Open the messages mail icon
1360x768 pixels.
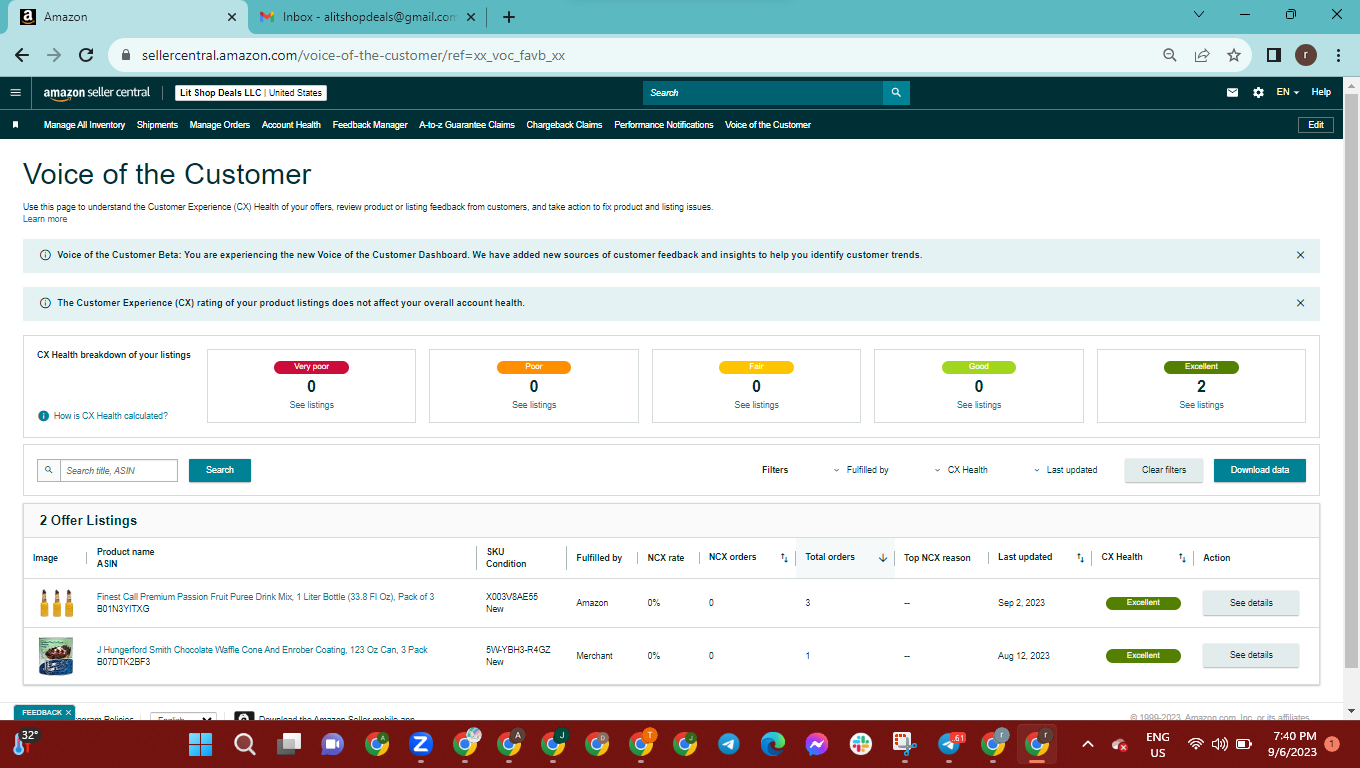1232,92
